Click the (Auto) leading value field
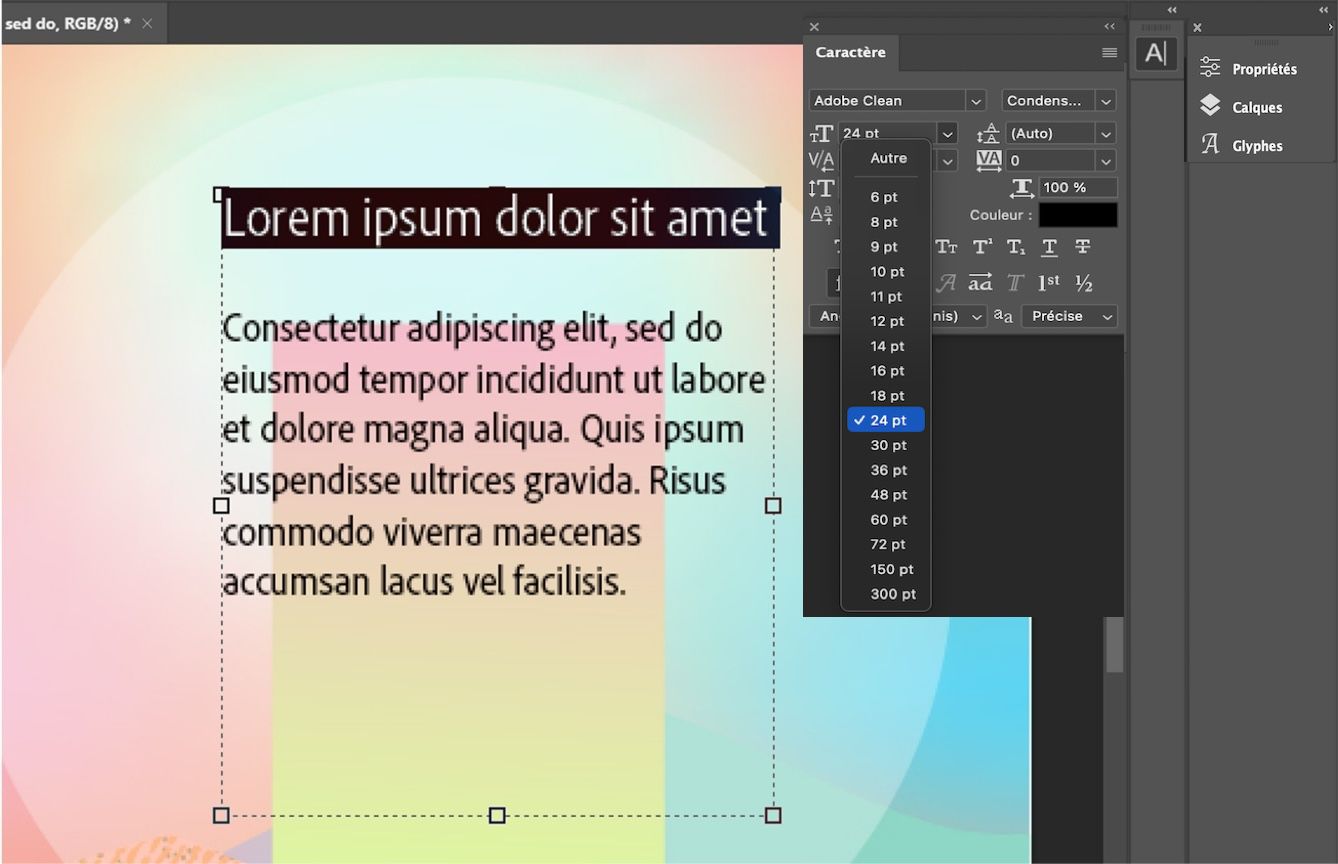Viewport: 1338px width, 864px height. click(1050, 133)
